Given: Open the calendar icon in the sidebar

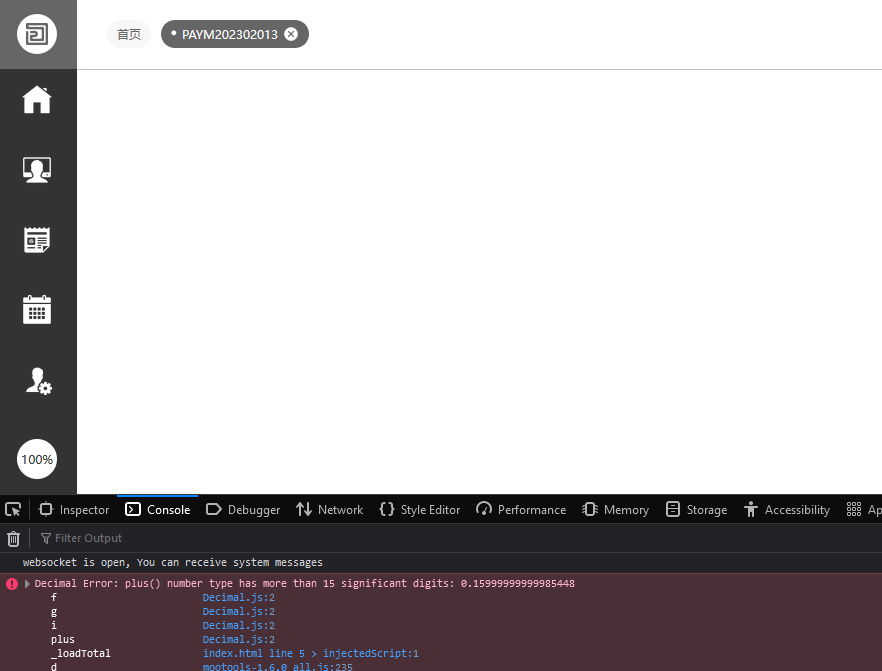Looking at the screenshot, I should tap(37, 310).
